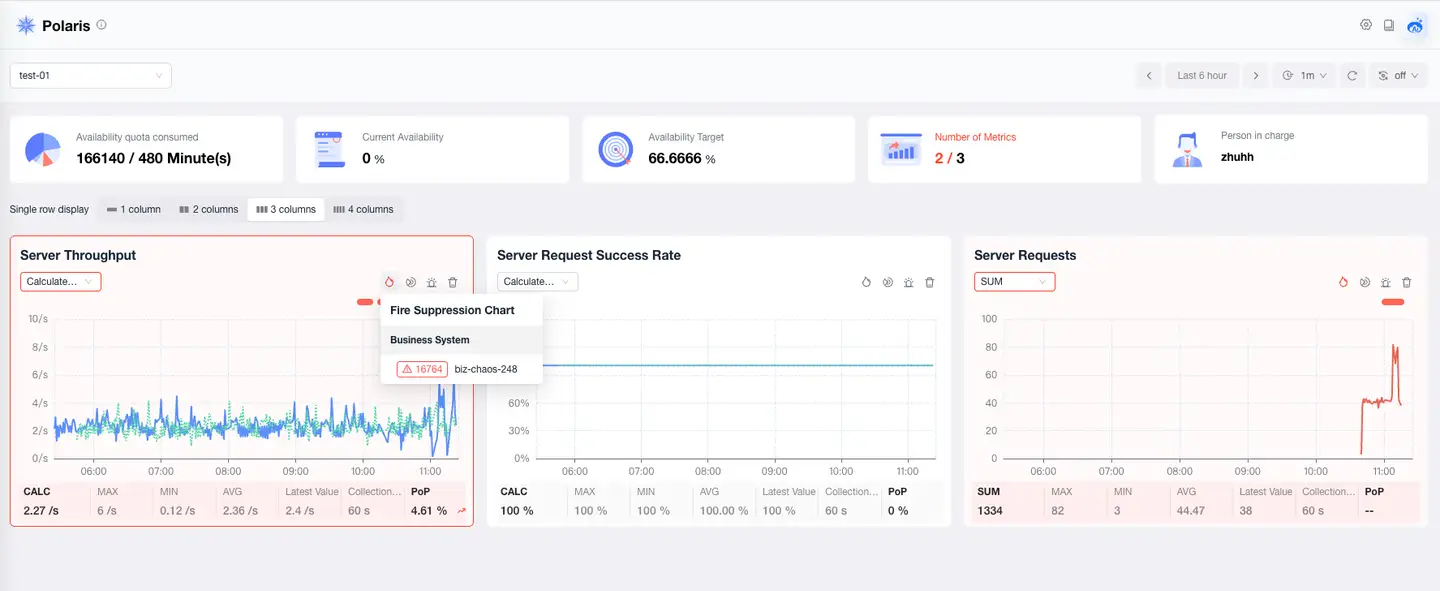Click the fire icon on Server Requests card
This screenshot has height=591, width=1440.
click(1343, 283)
